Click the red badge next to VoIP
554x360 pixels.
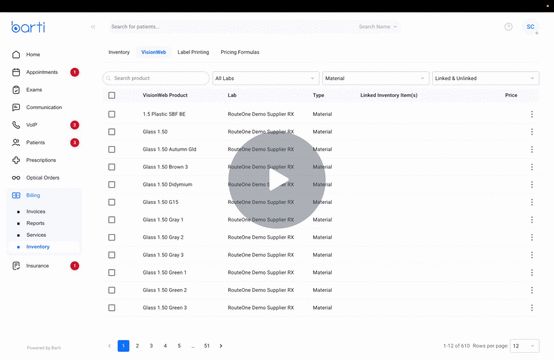coord(75,125)
